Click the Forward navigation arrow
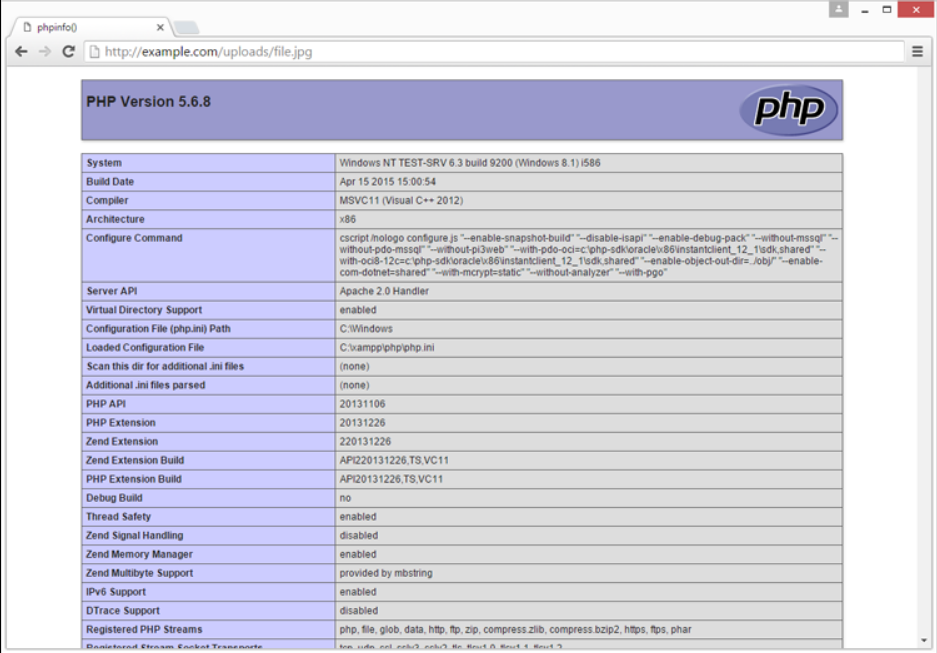 click(45, 51)
